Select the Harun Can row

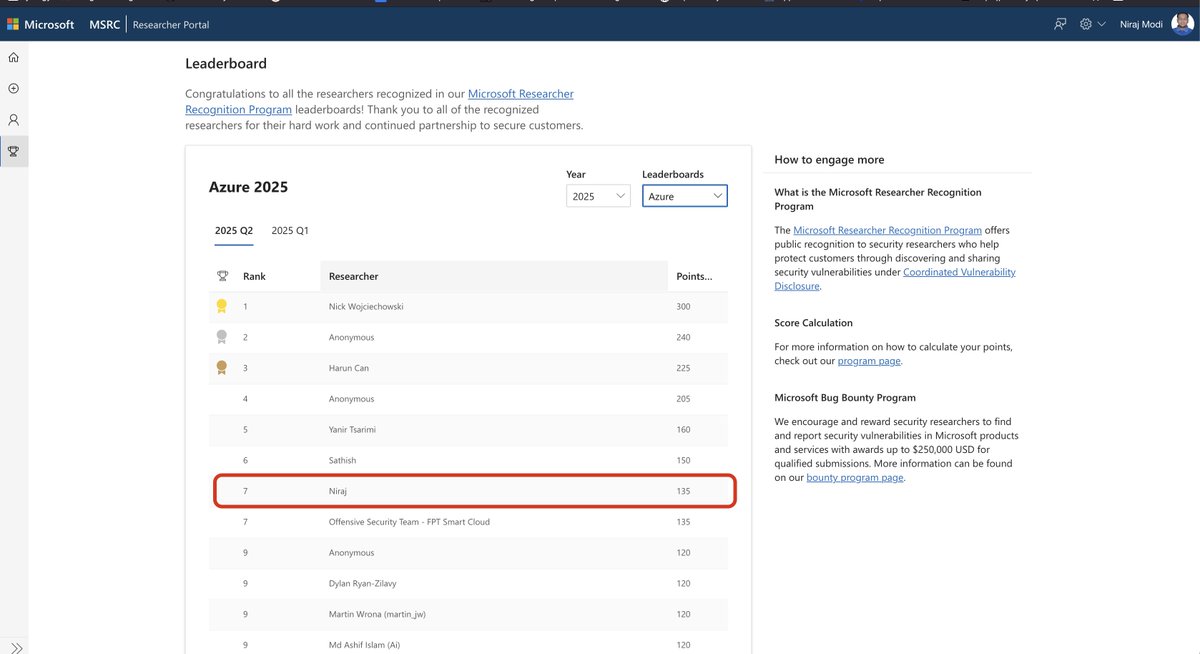(x=468, y=368)
